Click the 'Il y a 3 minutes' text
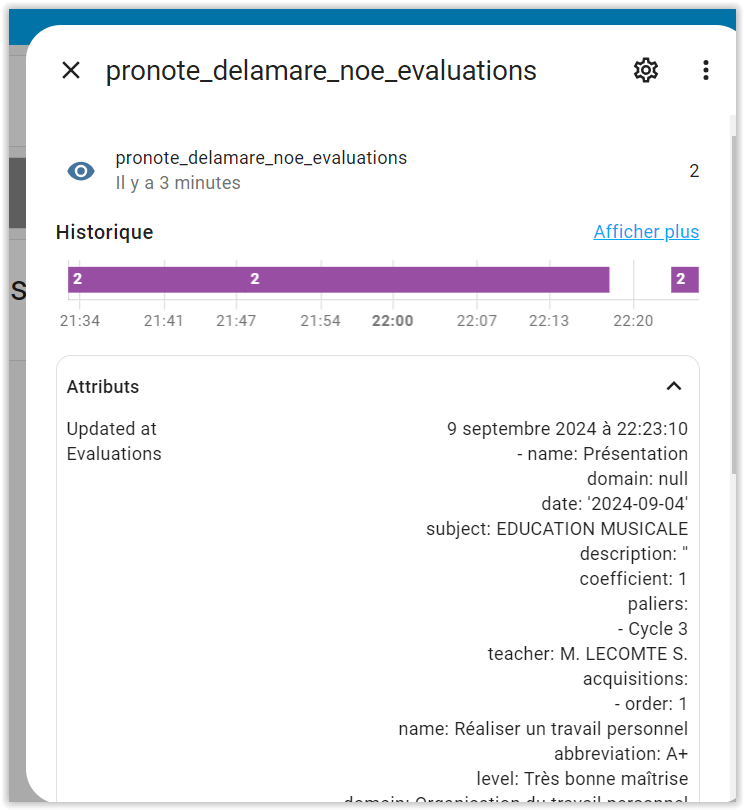This screenshot has height=810, width=744. [178, 183]
